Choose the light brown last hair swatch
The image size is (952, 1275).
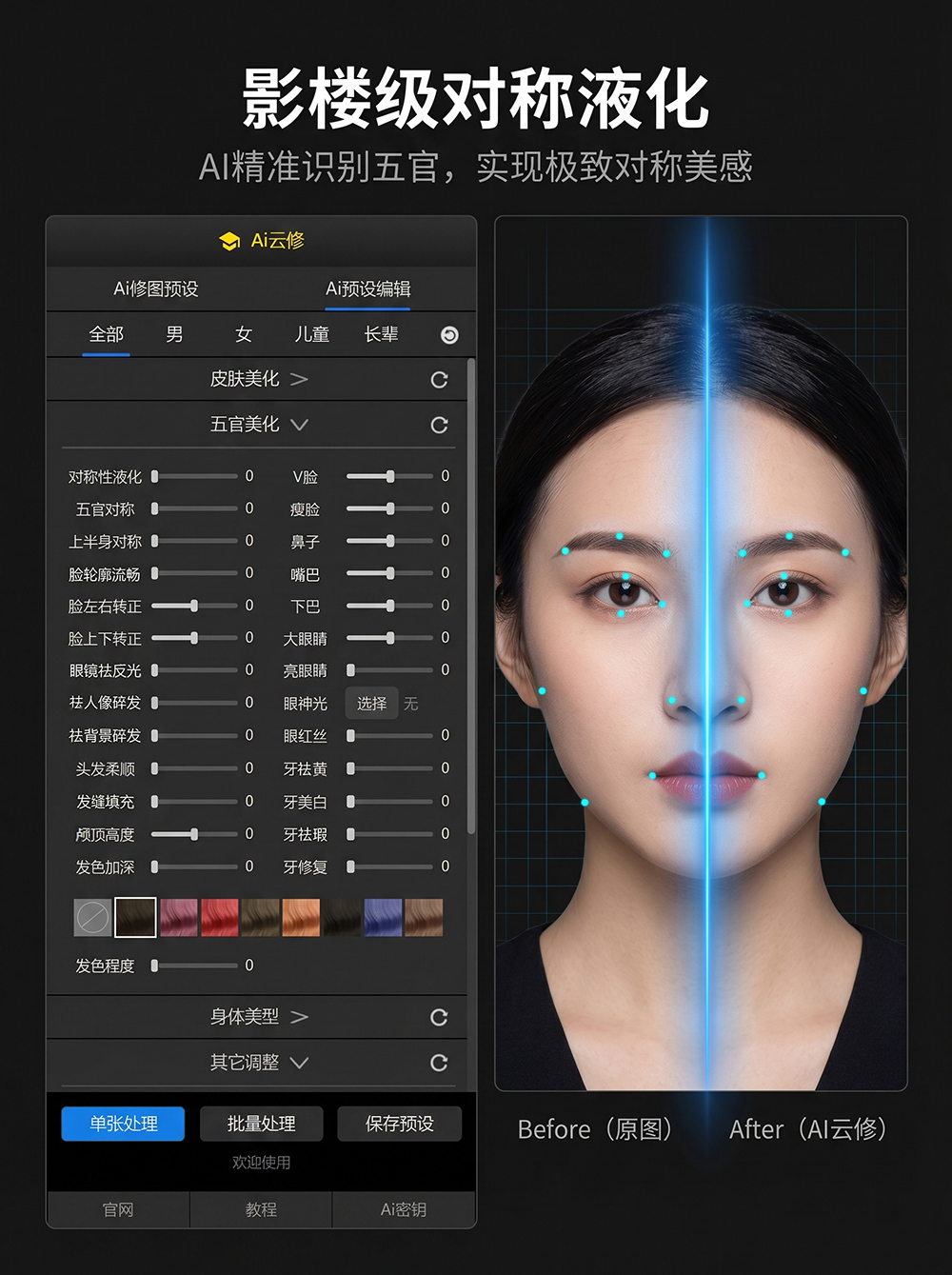click(x=424, y=918)
